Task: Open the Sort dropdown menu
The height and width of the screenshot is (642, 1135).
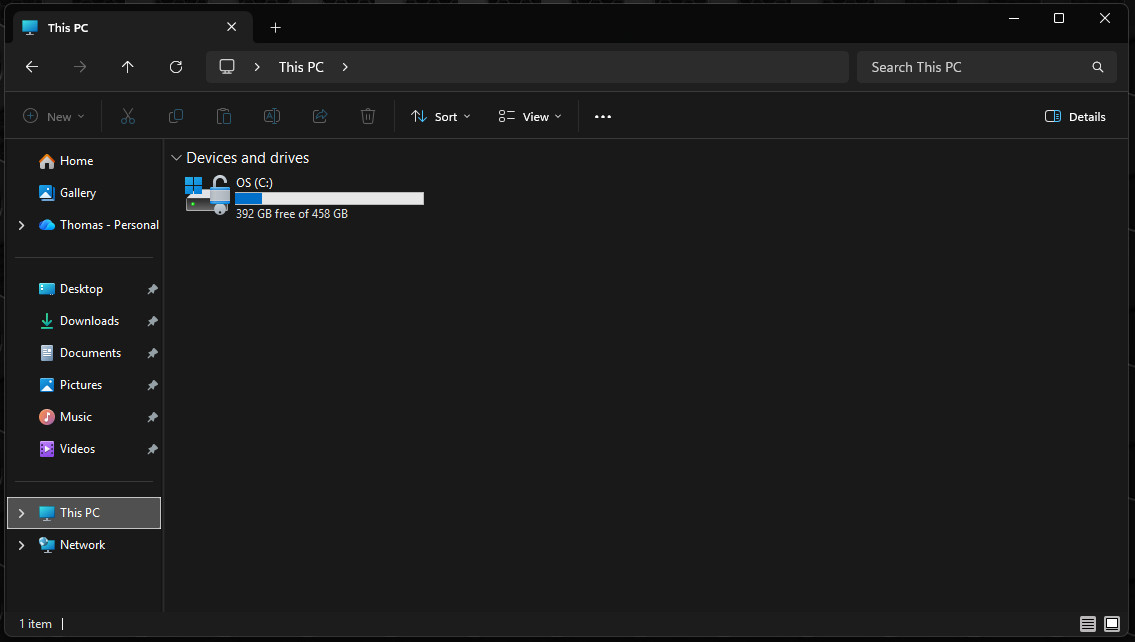Action: click(440, 117)
